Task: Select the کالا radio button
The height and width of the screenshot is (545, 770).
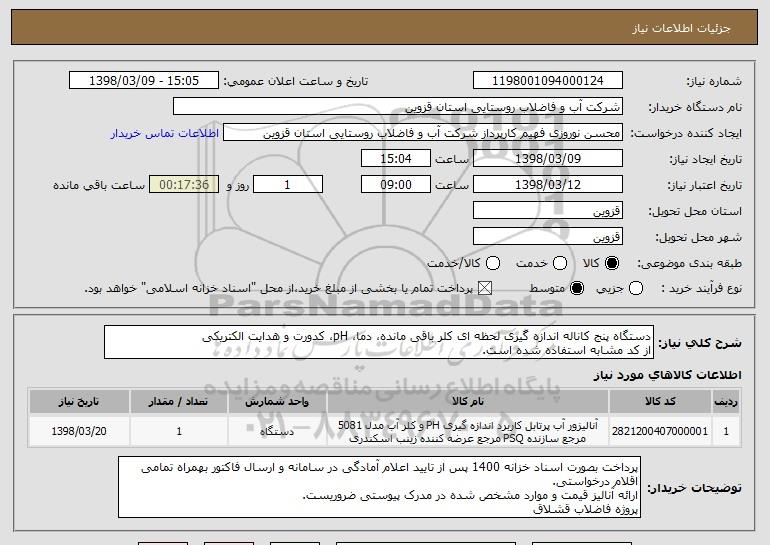Action: click(x=612, y=264)
